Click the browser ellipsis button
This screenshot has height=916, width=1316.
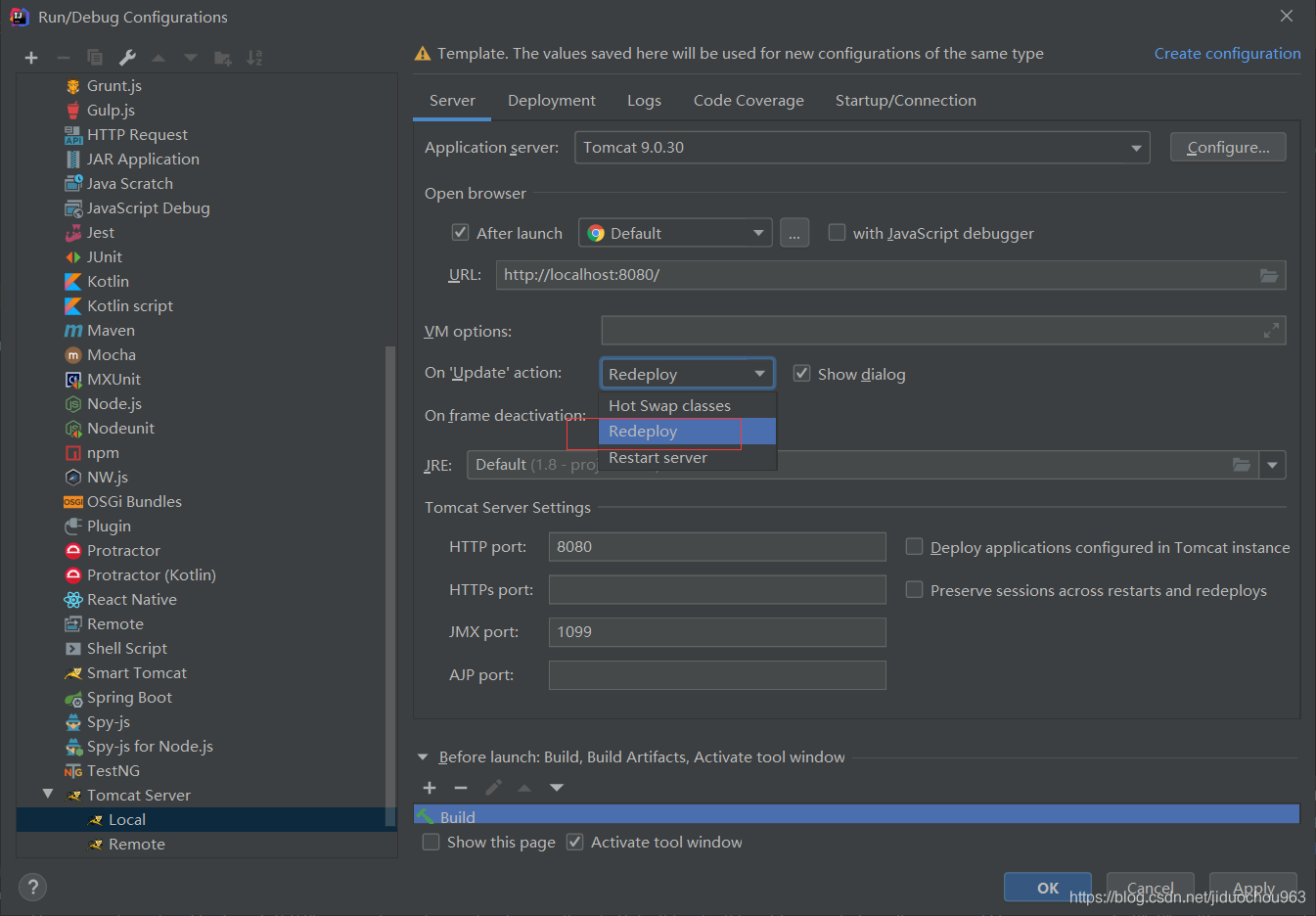click(794, 233)
